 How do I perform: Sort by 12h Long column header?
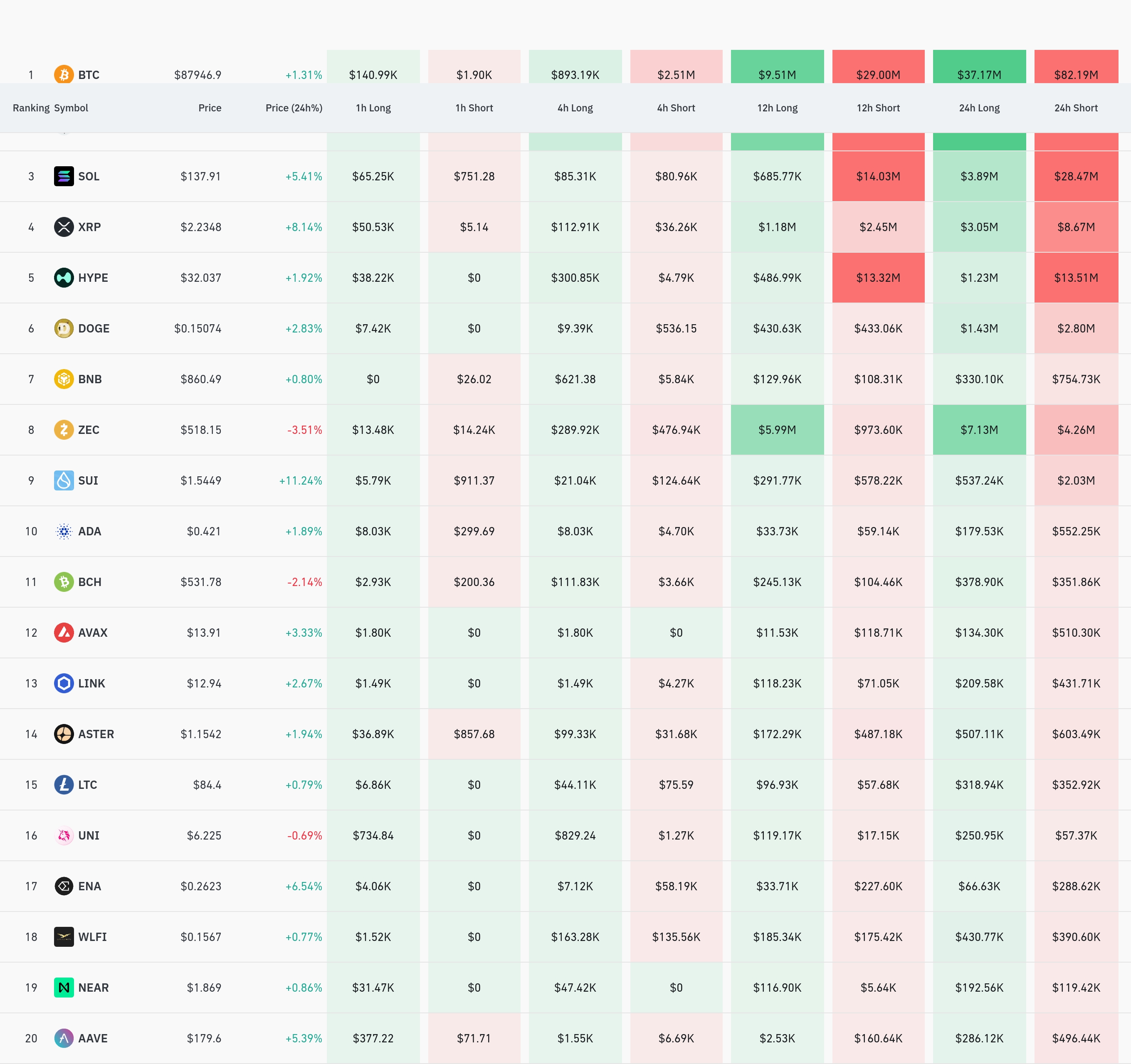(777, 108)
